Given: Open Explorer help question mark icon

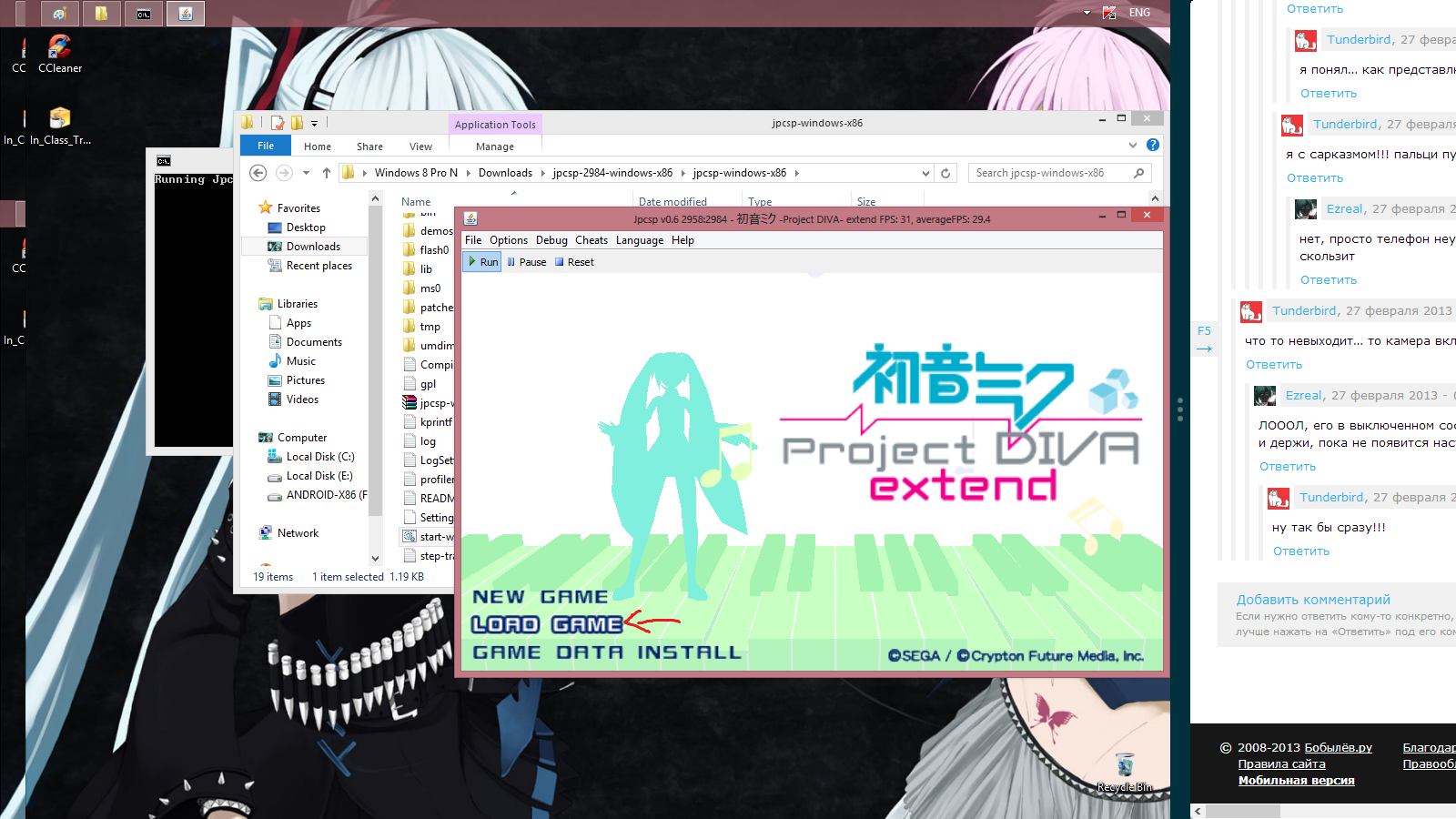Looking at the screenshot, I should [1153, 145].
